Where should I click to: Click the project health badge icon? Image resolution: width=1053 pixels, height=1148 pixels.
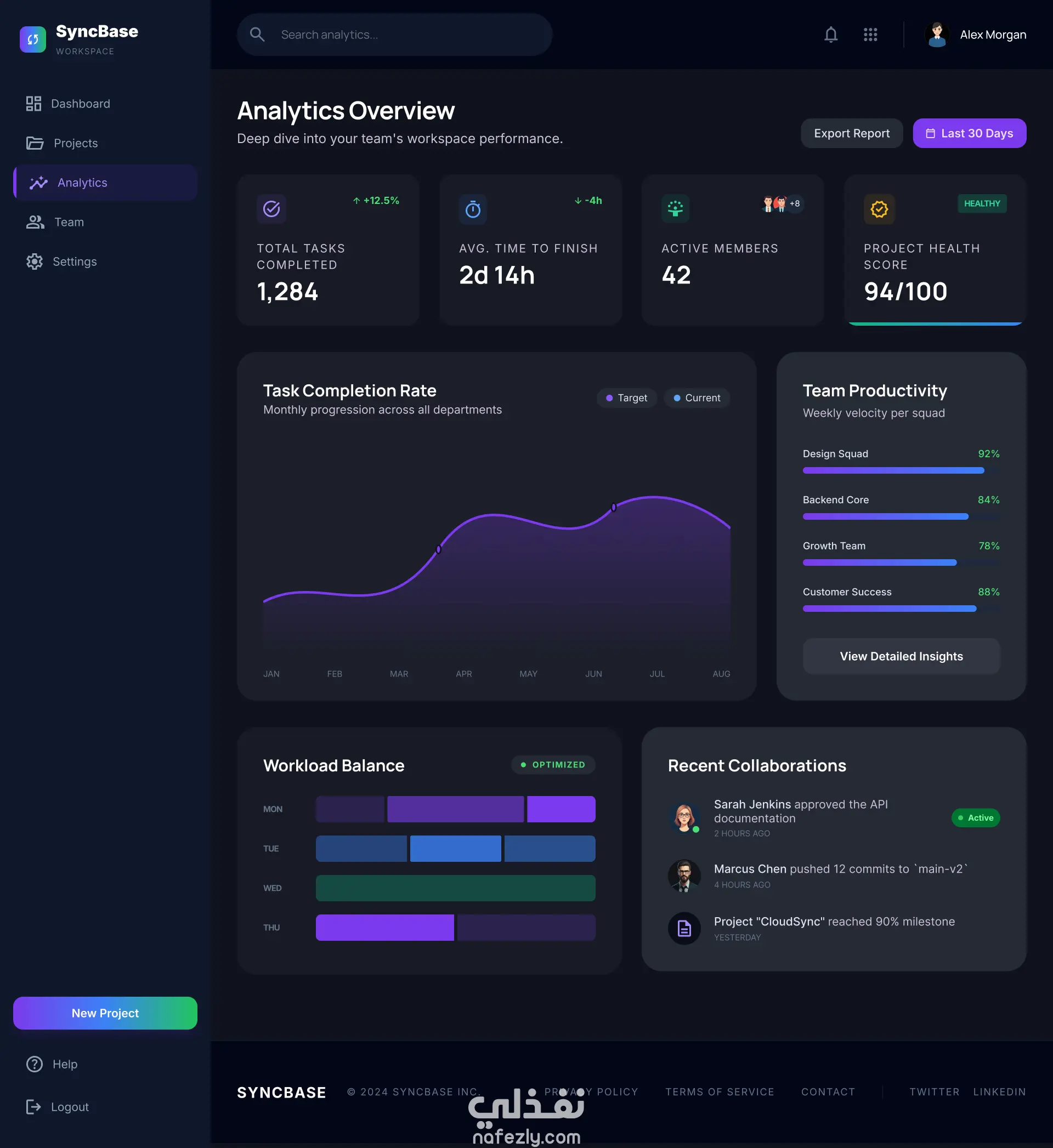(879, 209)
